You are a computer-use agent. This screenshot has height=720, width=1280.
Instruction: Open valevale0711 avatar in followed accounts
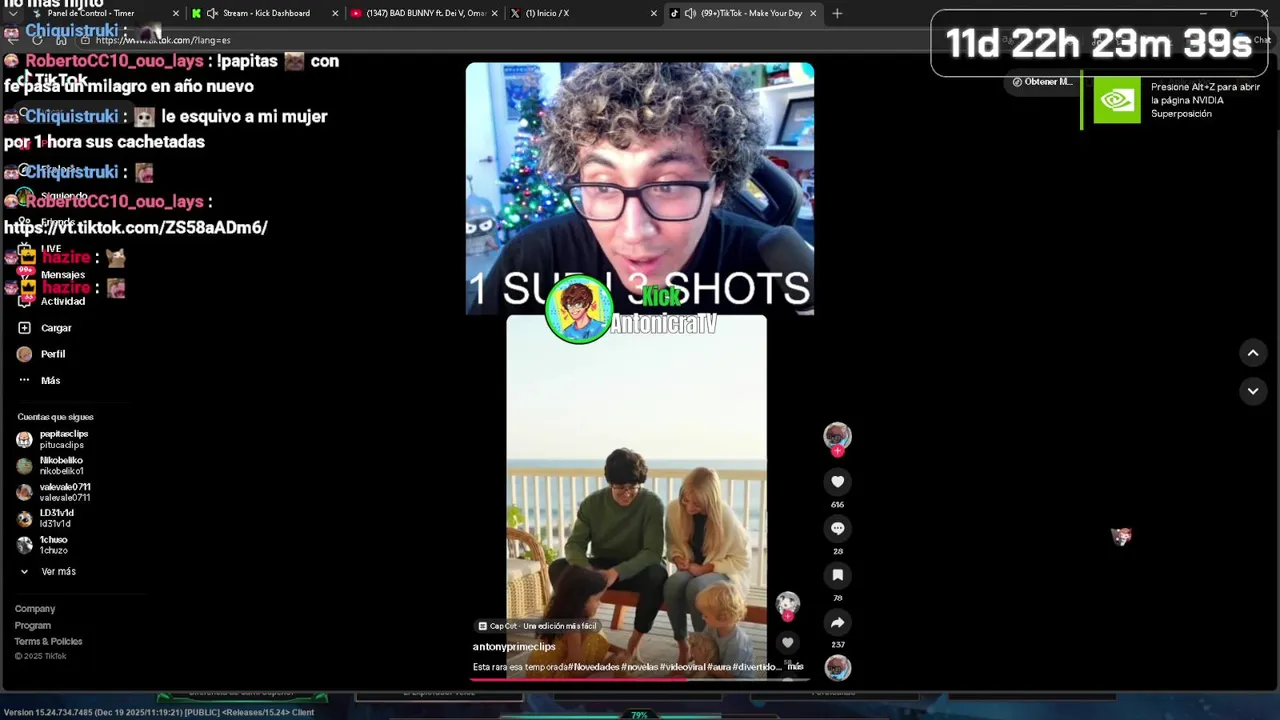[24, 492]
